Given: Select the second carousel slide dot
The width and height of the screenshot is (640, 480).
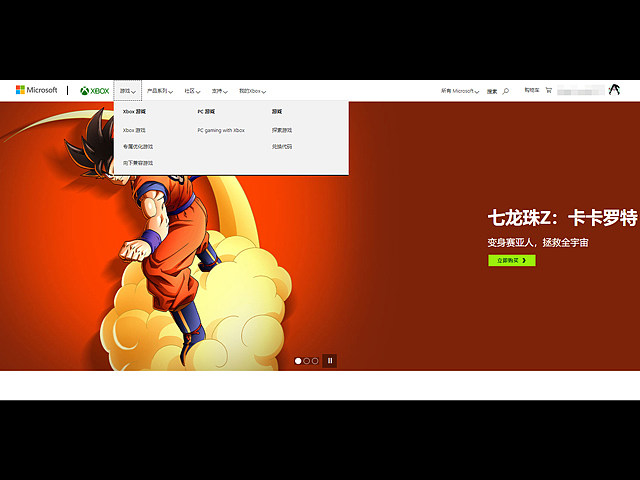Looking at the screenshot, I should pyautogui.click(x=307, y=361).
